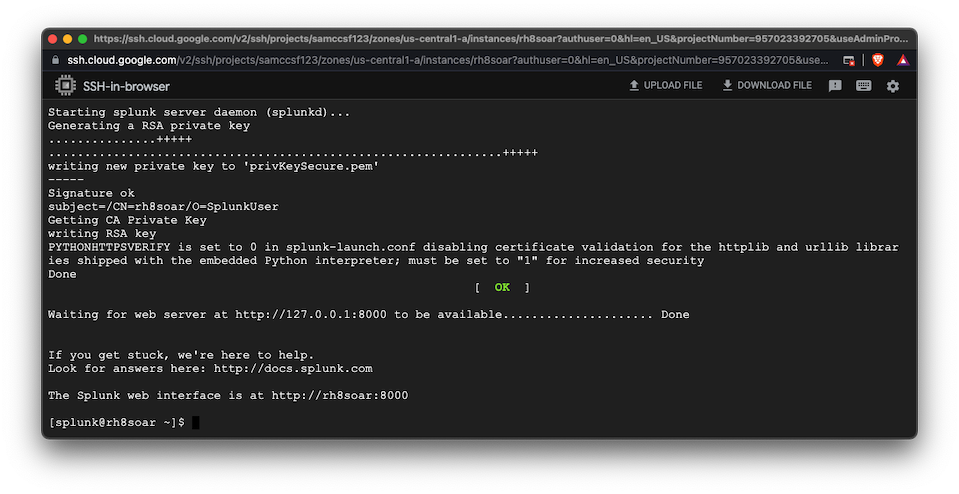Click 'privKeySecure.pem' file name text

(311, 166)
